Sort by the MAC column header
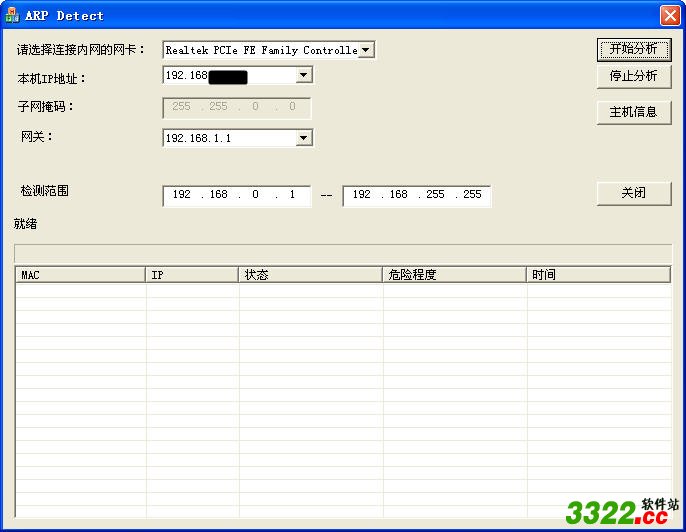The height and width of the screenshot is (532, 686). click(80, 274)
